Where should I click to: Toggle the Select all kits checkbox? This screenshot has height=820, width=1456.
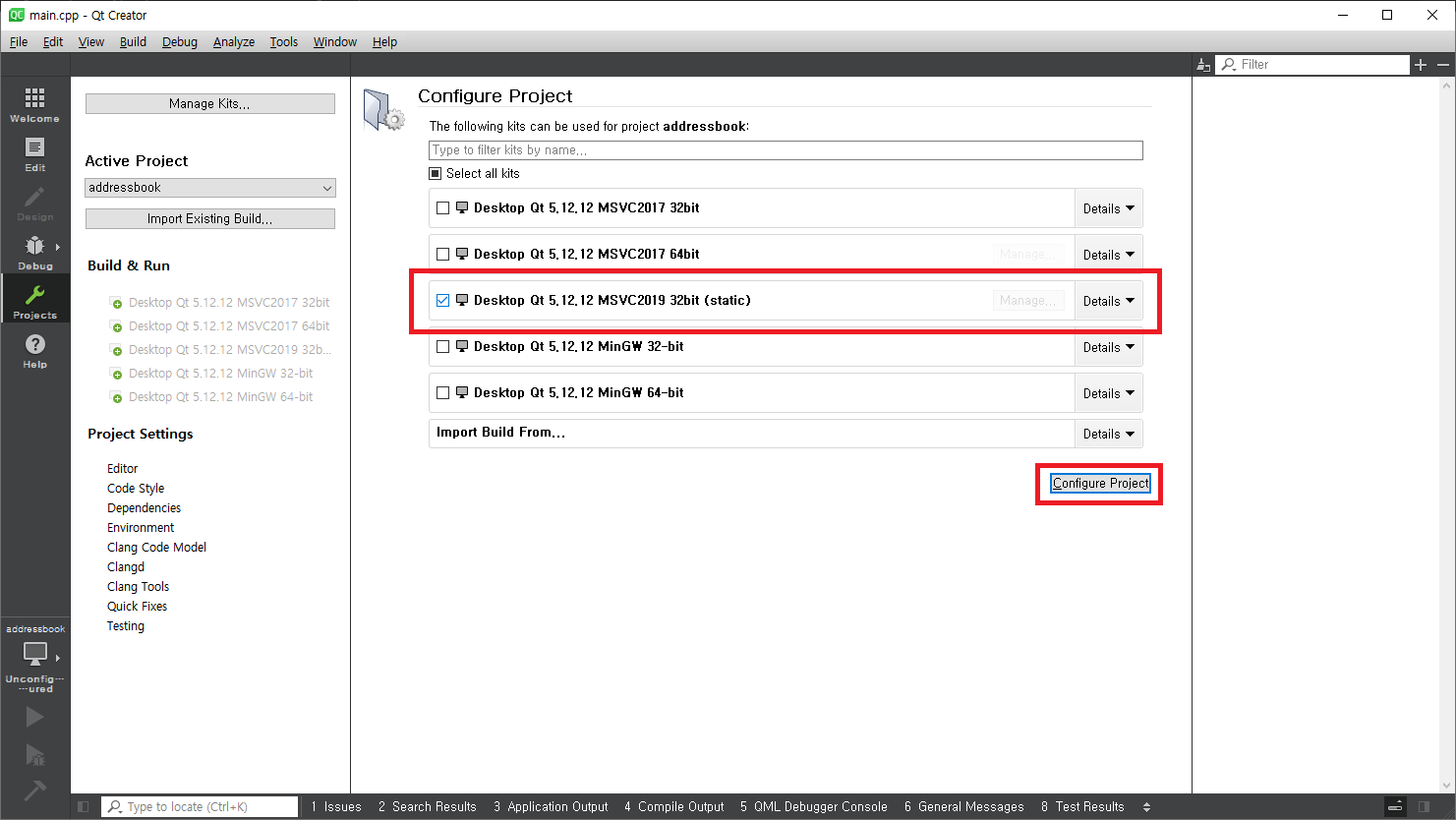coord(436,173)
